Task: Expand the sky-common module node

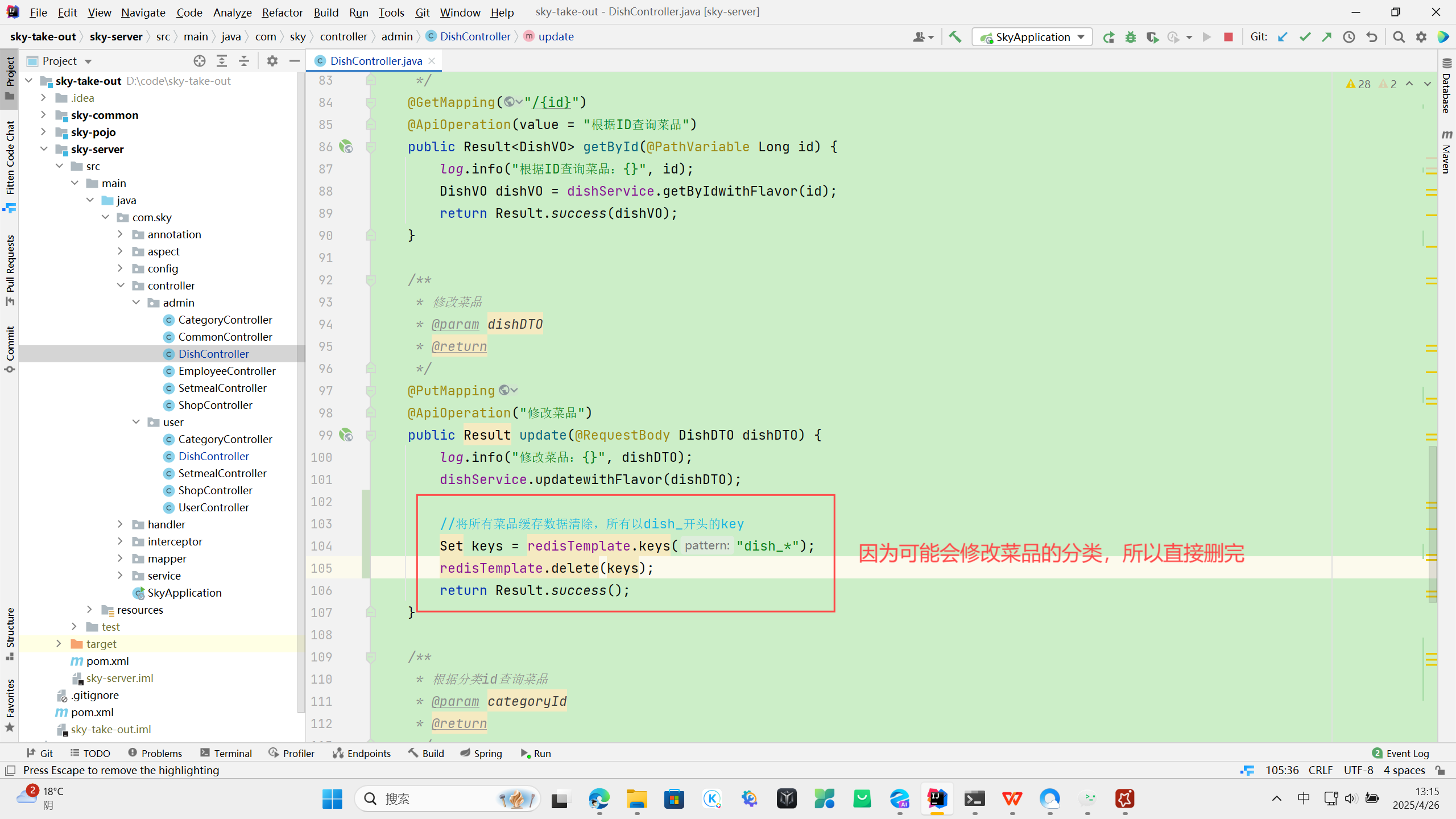Action: (44, 115)
